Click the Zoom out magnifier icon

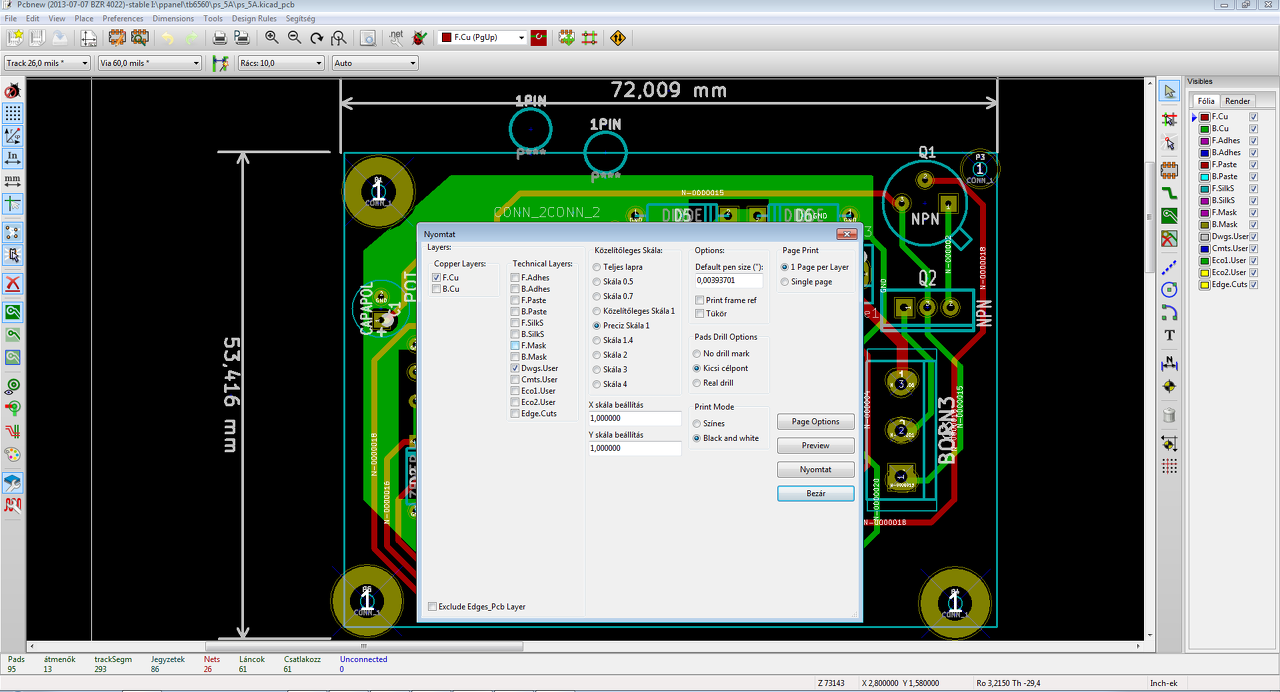pos(294,38)
